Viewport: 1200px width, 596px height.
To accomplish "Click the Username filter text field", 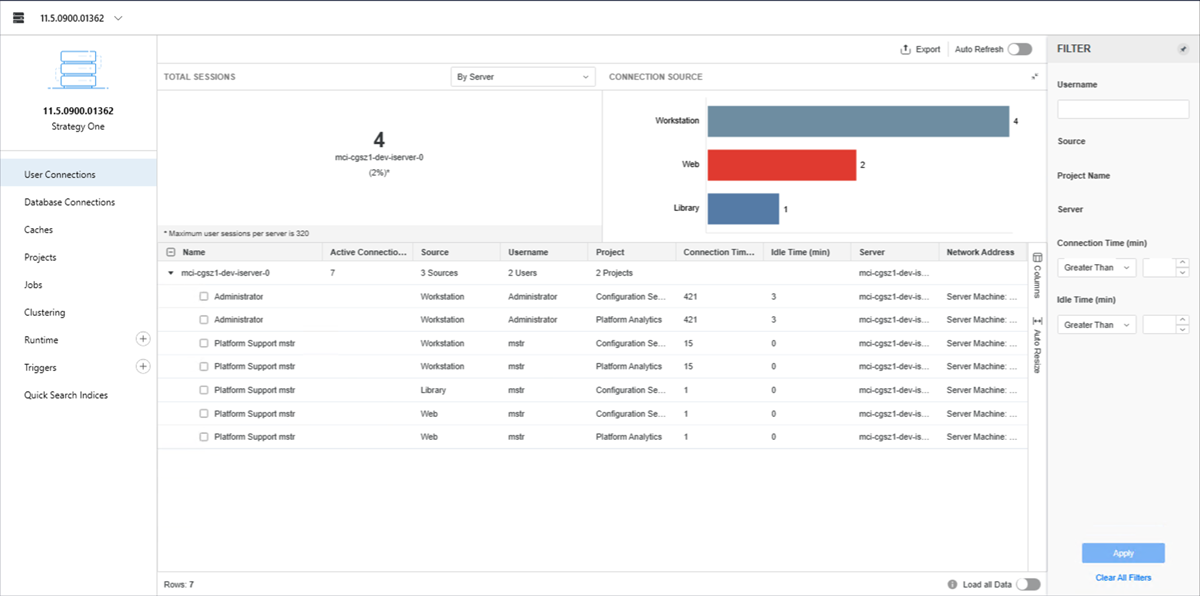I will click(x=1122, y=109).
